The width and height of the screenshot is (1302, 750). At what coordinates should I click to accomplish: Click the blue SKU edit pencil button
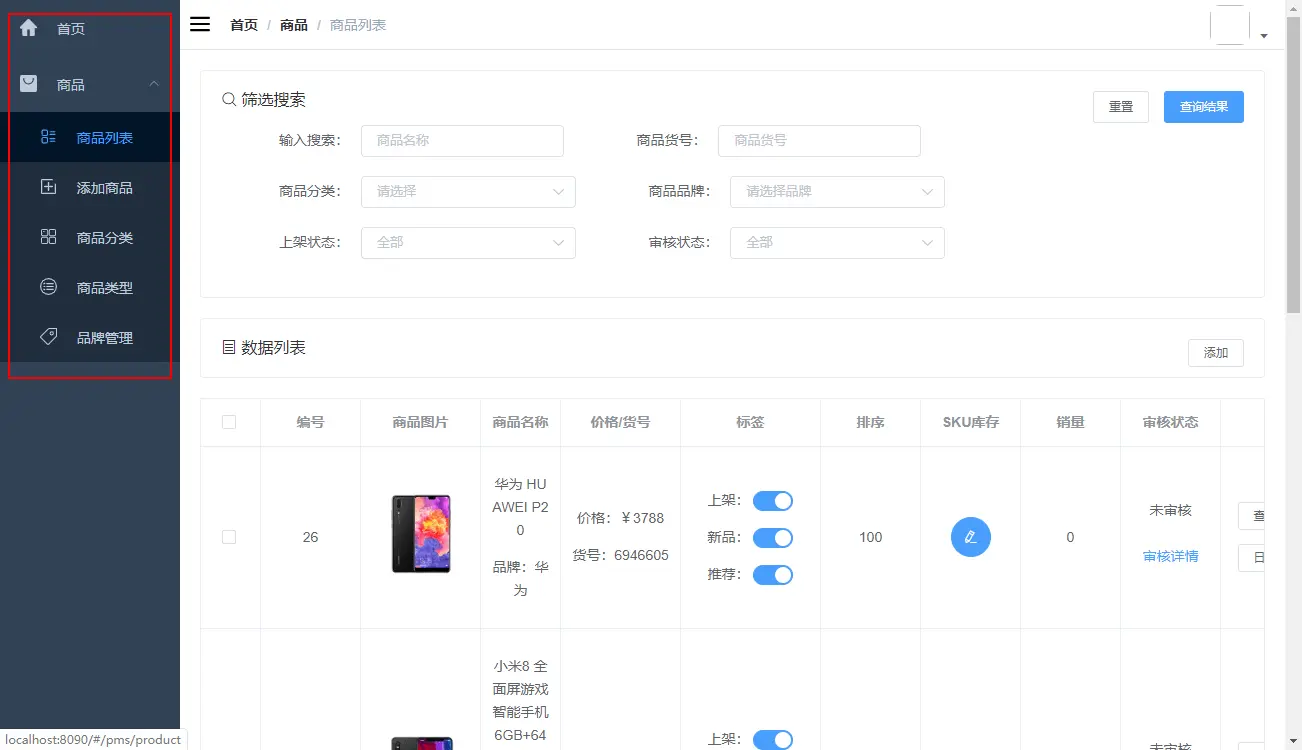click(x=970, y=537)
